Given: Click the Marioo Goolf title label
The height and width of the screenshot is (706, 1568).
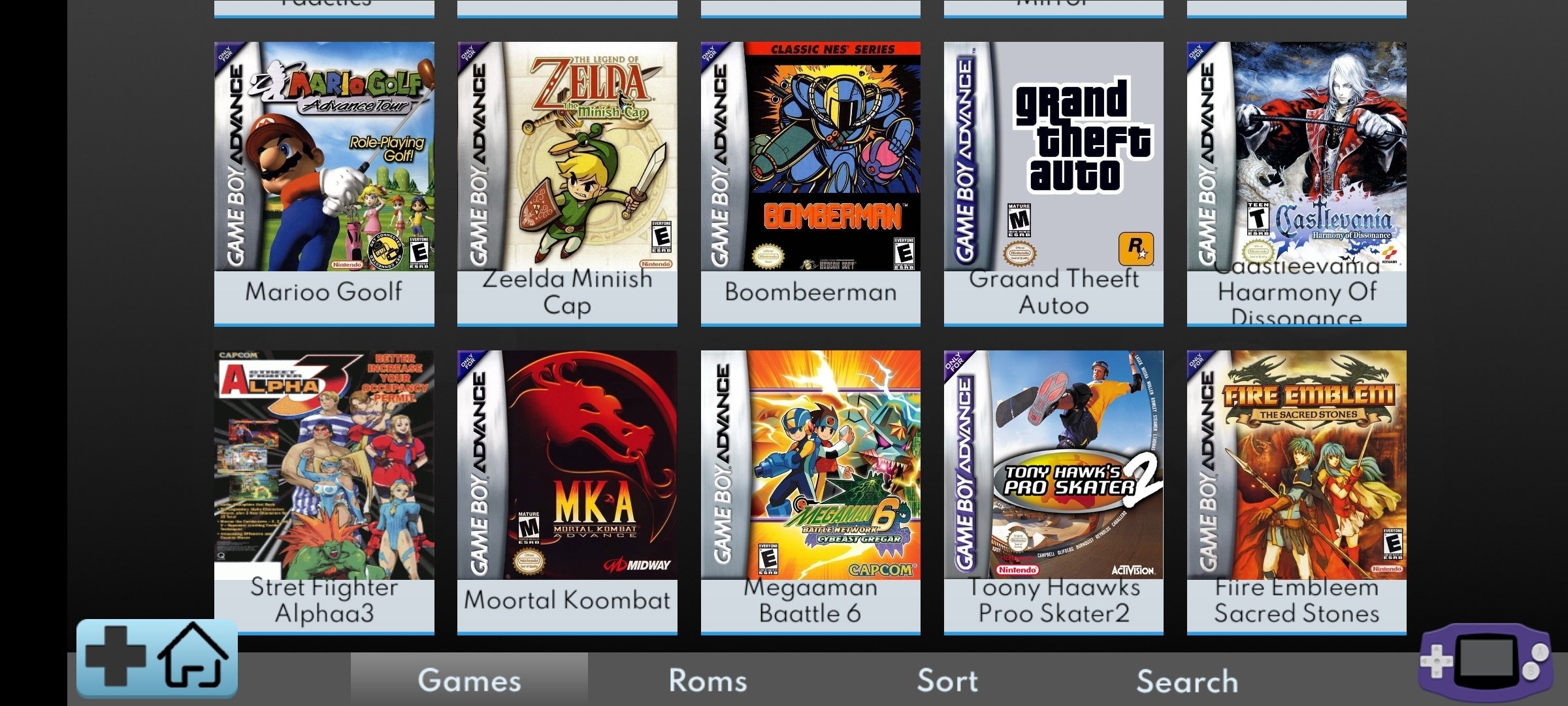Looking at the screenshot, I should tap(324, 292).
